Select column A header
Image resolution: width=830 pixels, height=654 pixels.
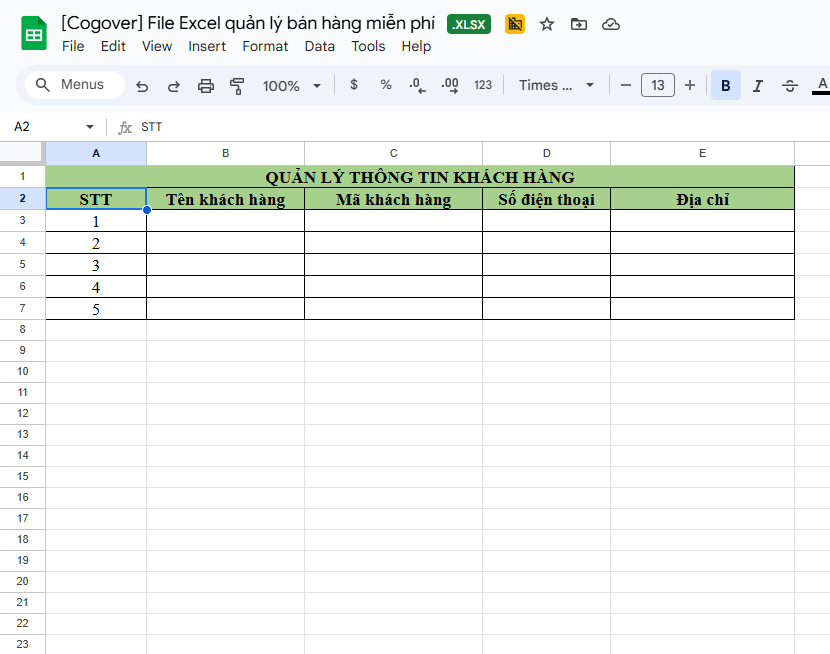pos(96,153)
